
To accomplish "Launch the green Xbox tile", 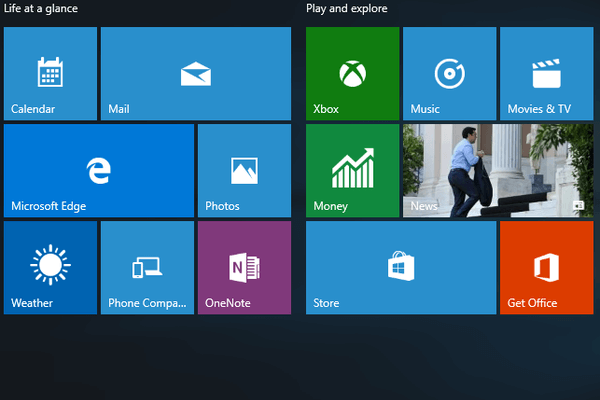I will [352, 73].
